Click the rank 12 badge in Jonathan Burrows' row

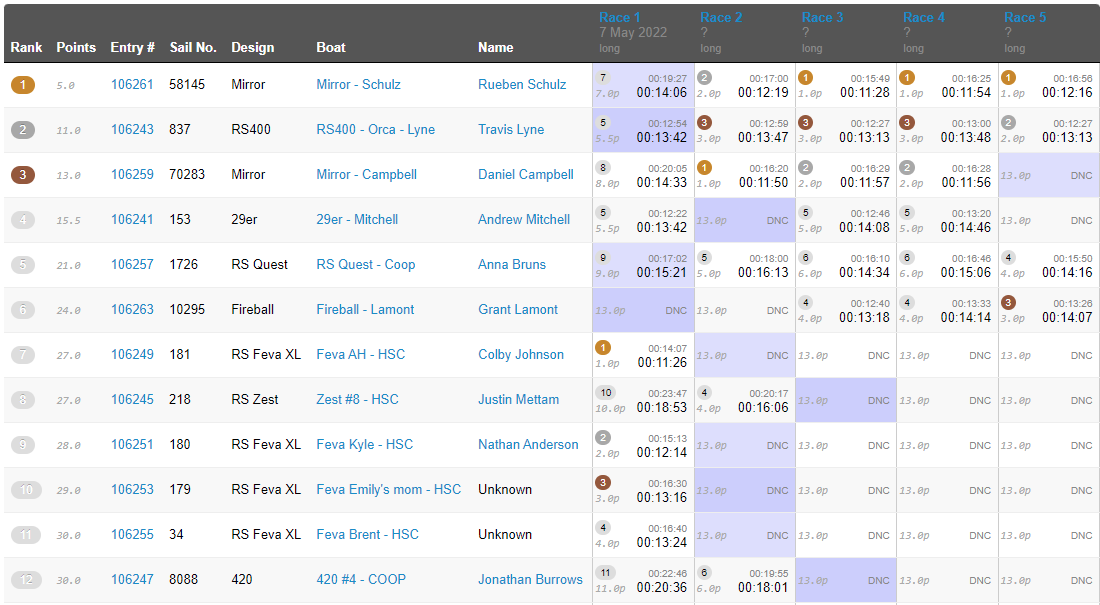coord(26,579)
